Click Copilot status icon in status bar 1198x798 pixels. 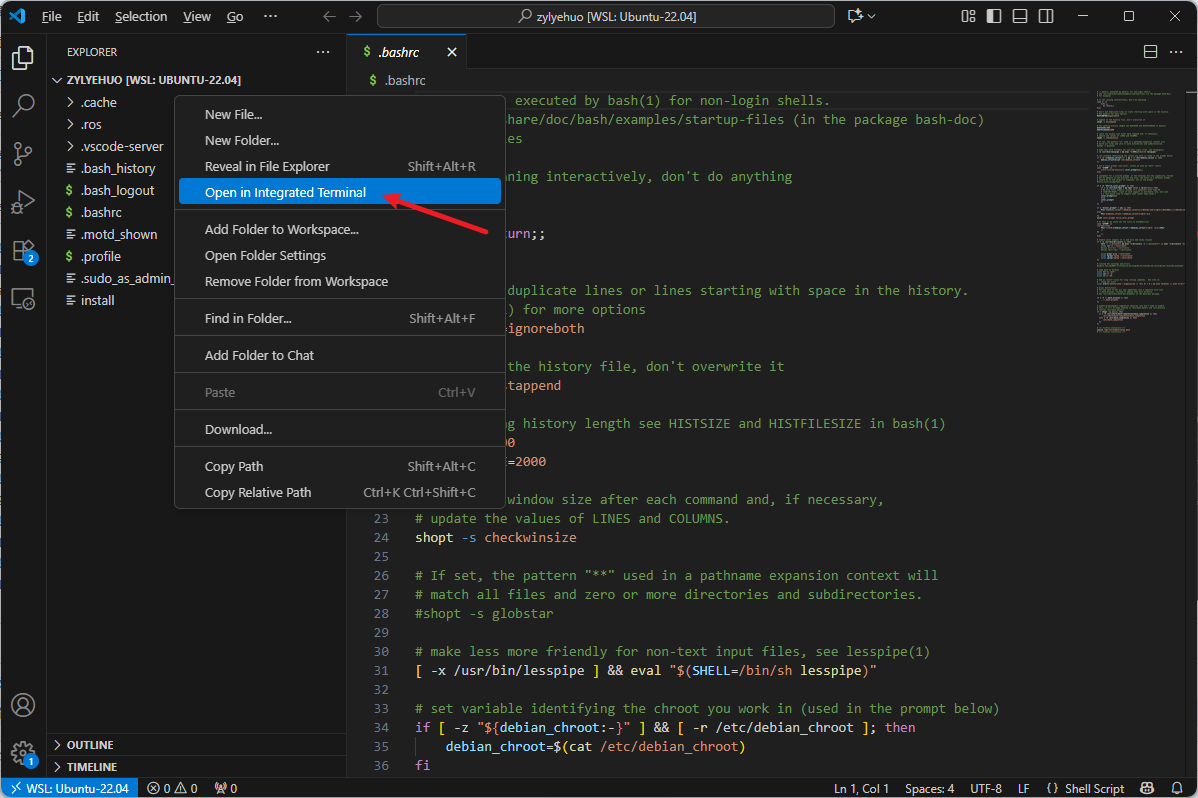click(x=1147, y=788)
